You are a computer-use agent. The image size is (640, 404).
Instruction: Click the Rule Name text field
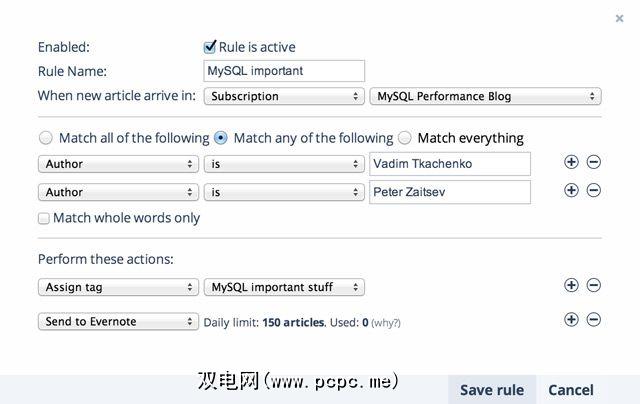pos(283,71)
